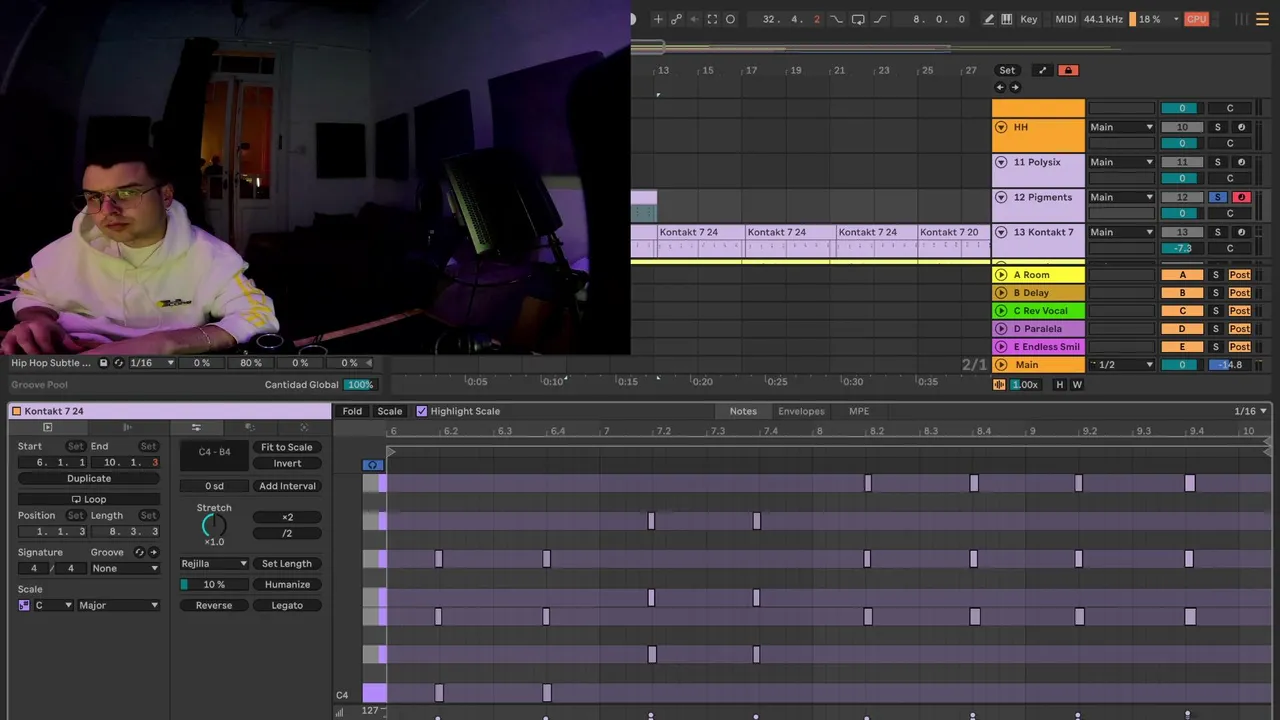Click the re-enable automation back arrow
The image size is (1280, 720).
tap(694, 19)
